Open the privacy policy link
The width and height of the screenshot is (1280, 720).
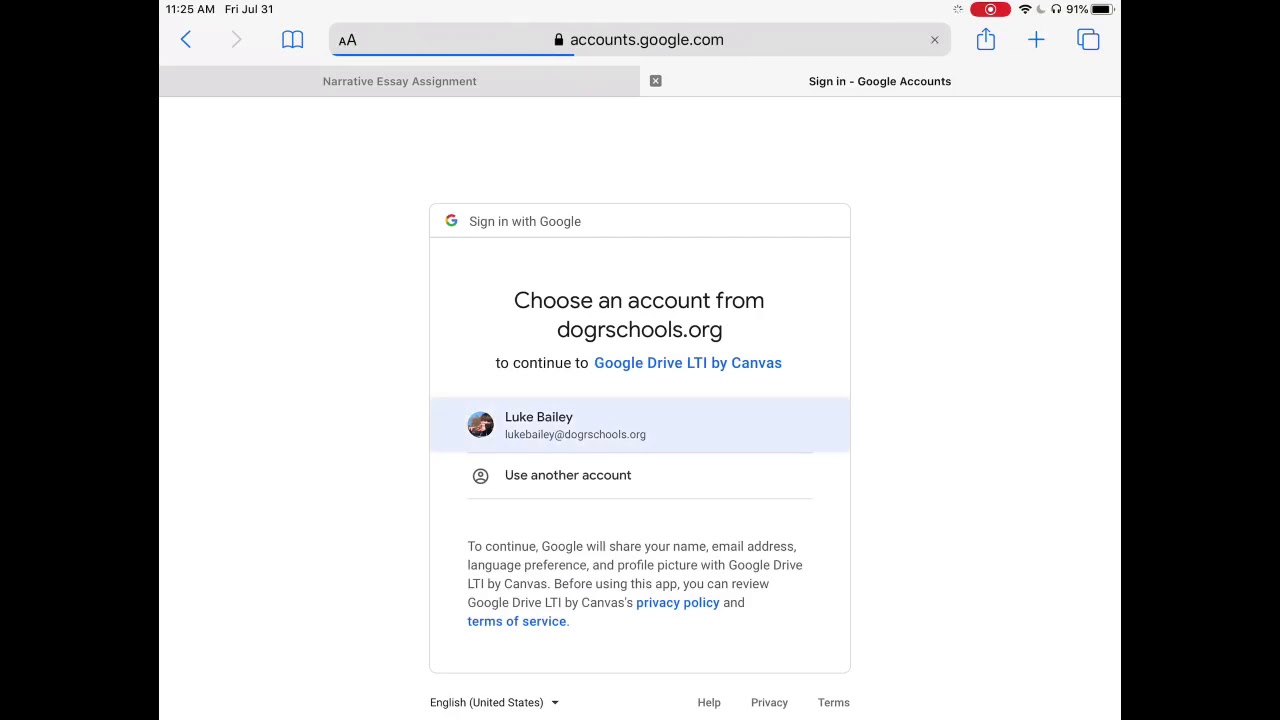pyautogui.click(x=678, y=603)
